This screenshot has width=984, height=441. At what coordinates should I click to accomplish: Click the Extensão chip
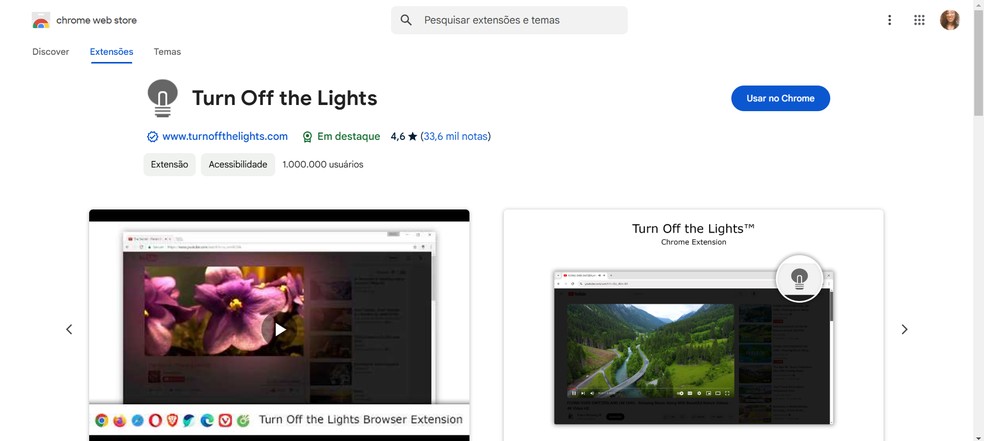pos(169,164)
